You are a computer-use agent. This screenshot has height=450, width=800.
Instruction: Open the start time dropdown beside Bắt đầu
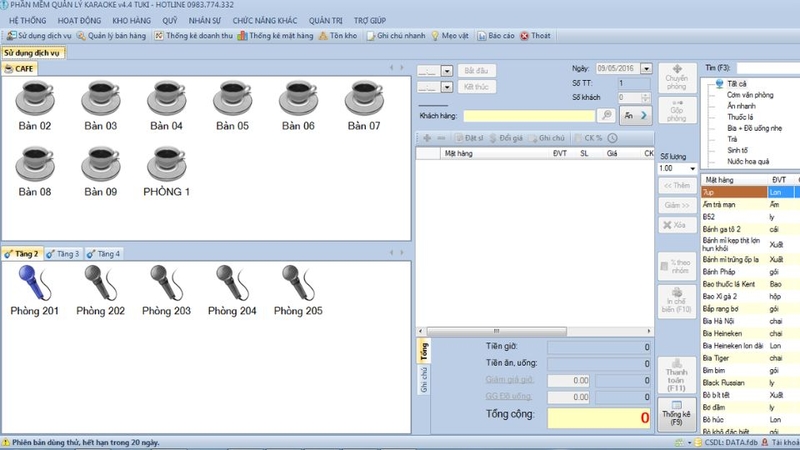(x=448, y=70)
